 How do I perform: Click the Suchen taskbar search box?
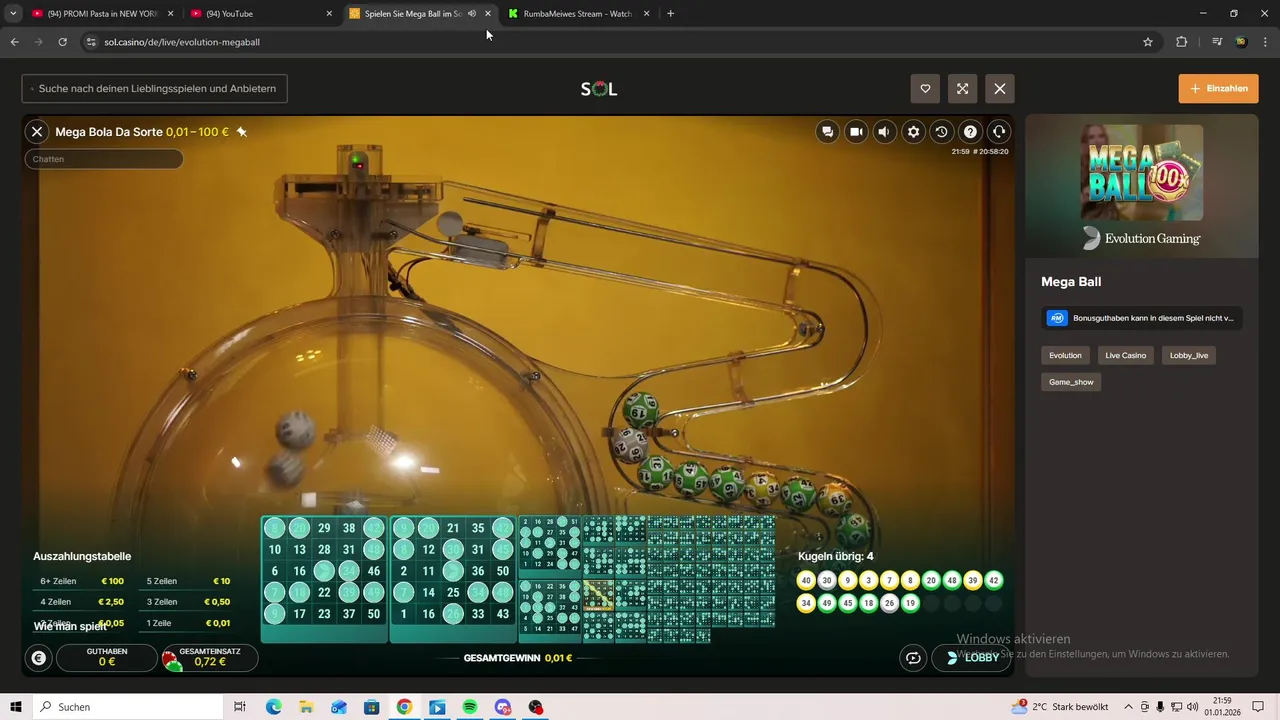click(127, 707)
